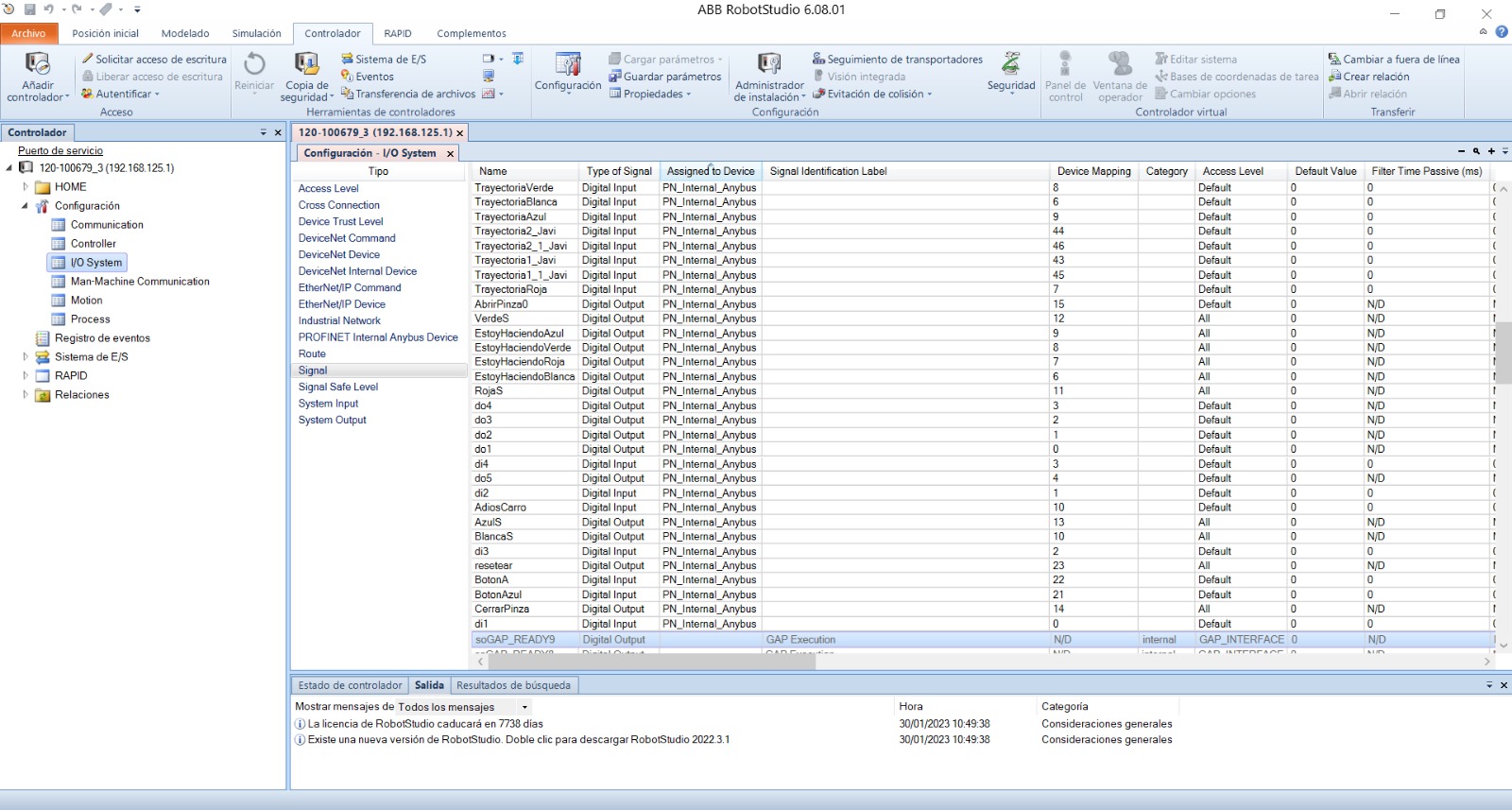Open the help question mark icon

1502,31
